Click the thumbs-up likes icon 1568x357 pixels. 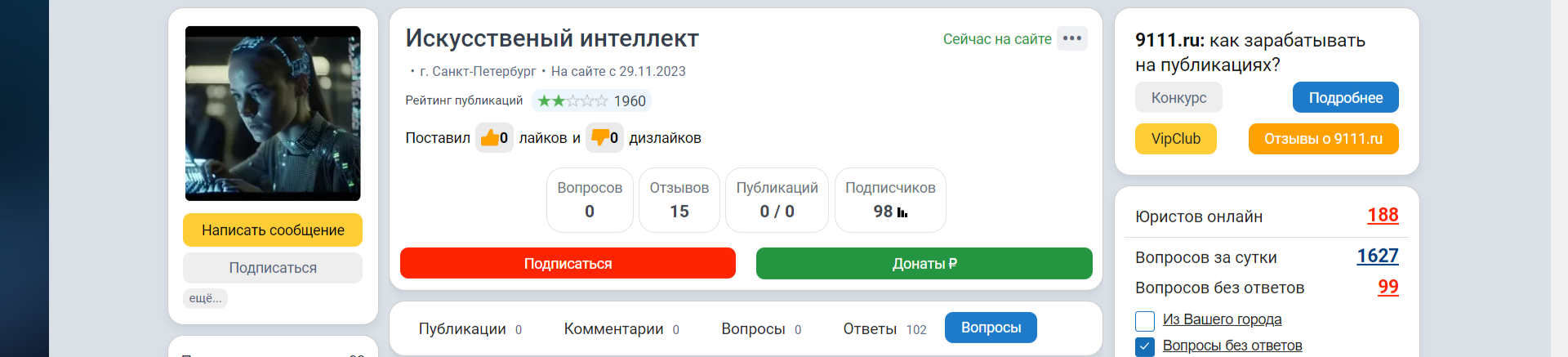tap(489, 137)
